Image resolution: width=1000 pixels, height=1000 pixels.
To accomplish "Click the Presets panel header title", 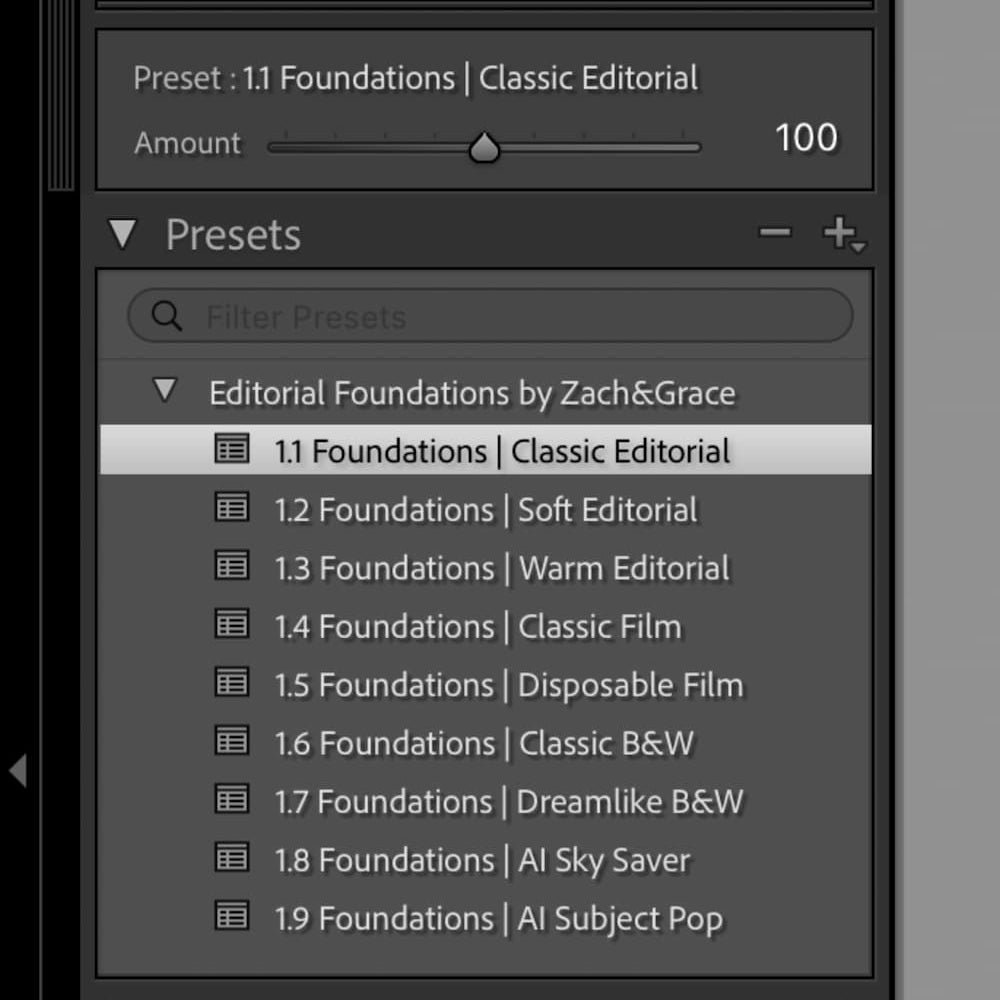I will click(233, 235).
